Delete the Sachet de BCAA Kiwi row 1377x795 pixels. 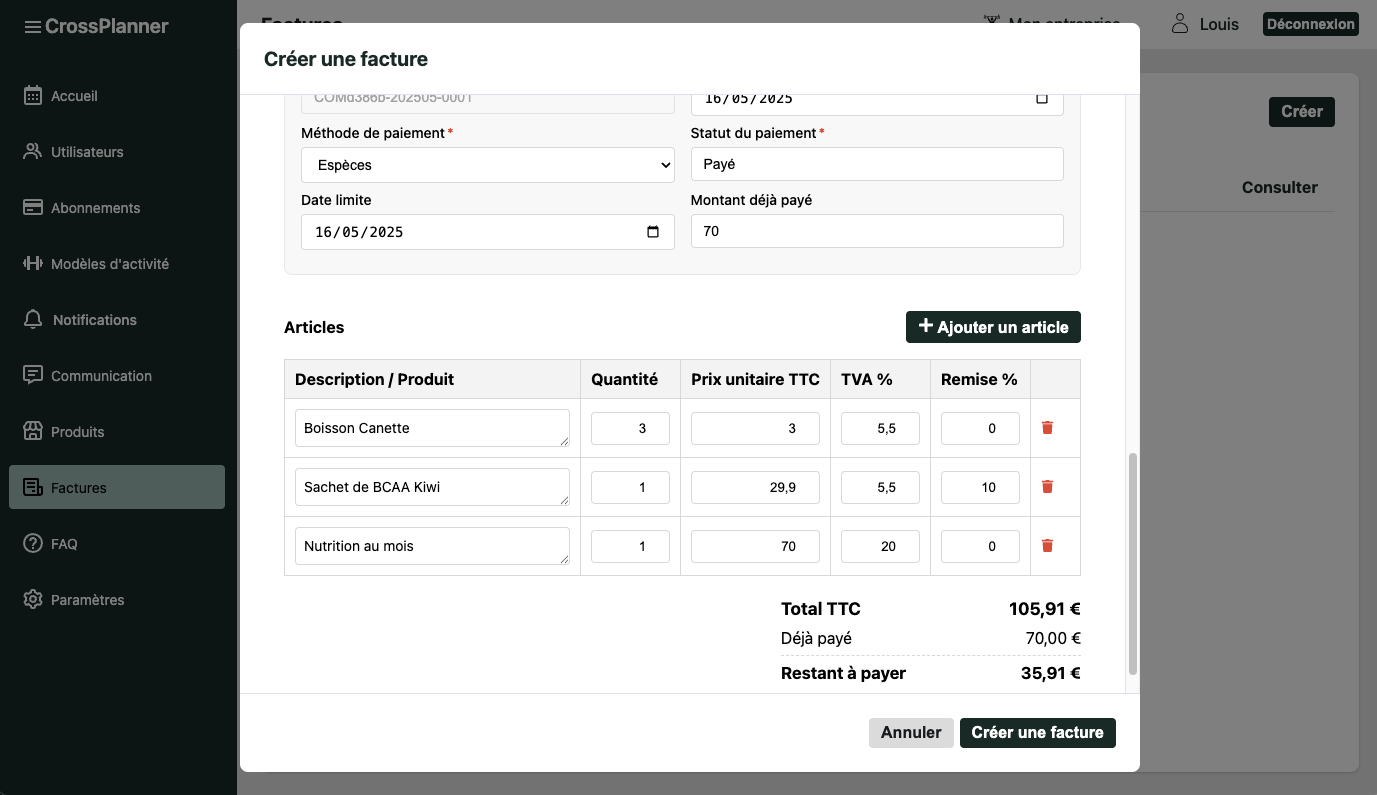(x=1048, y=487)
